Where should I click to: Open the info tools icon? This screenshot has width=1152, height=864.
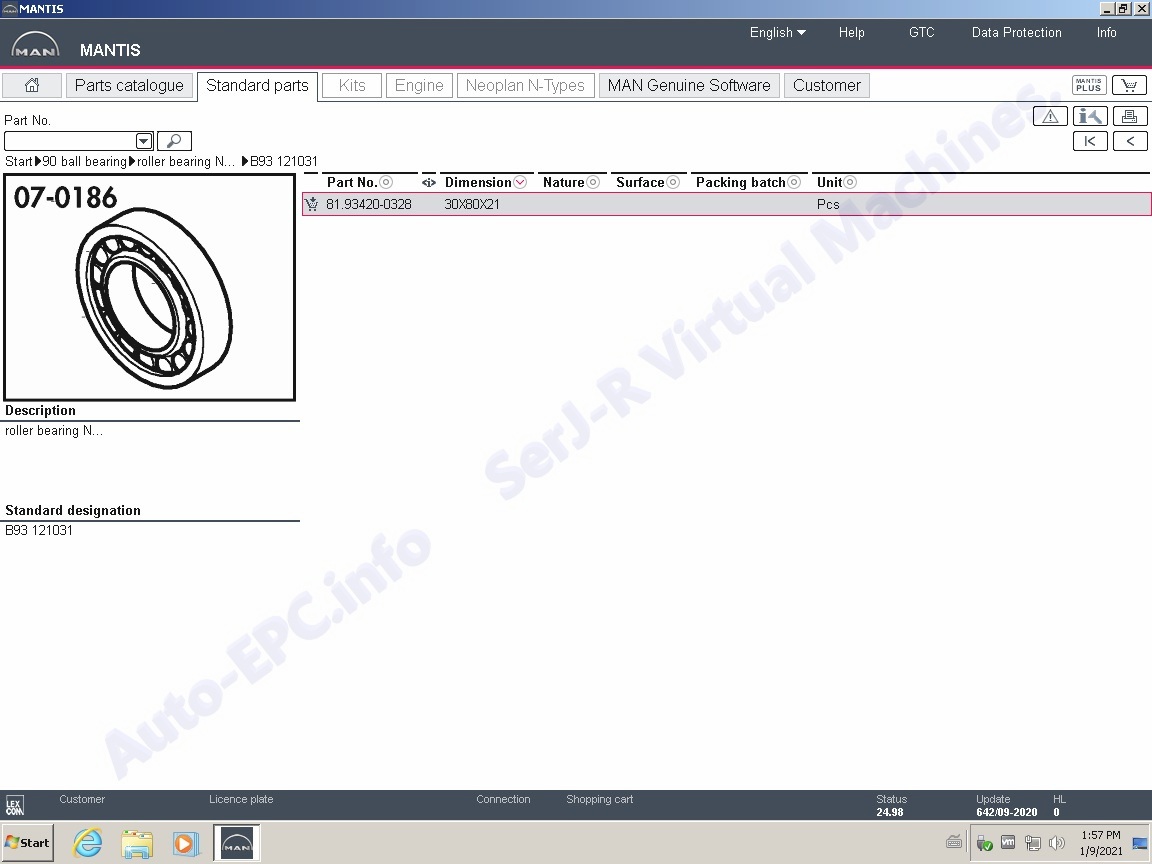click(1090, 116)
